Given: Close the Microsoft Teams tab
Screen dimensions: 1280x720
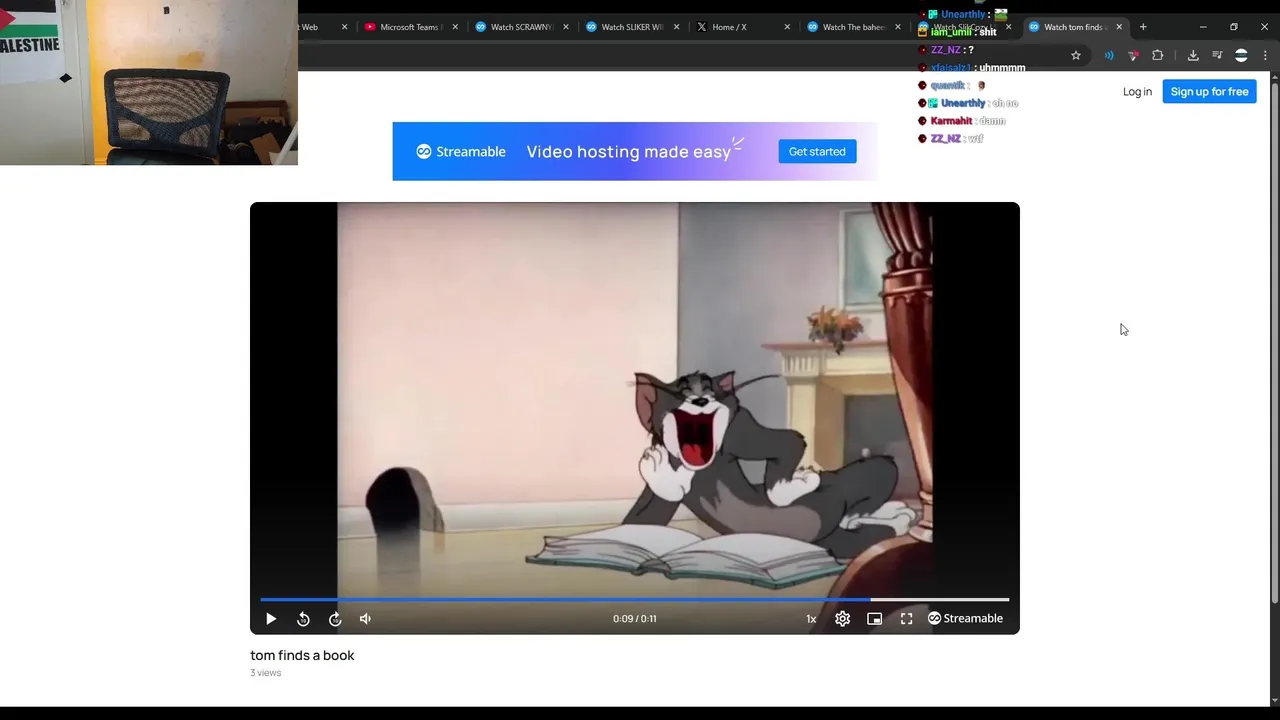Looking at the screenshot, I should [x=455, y=27].
